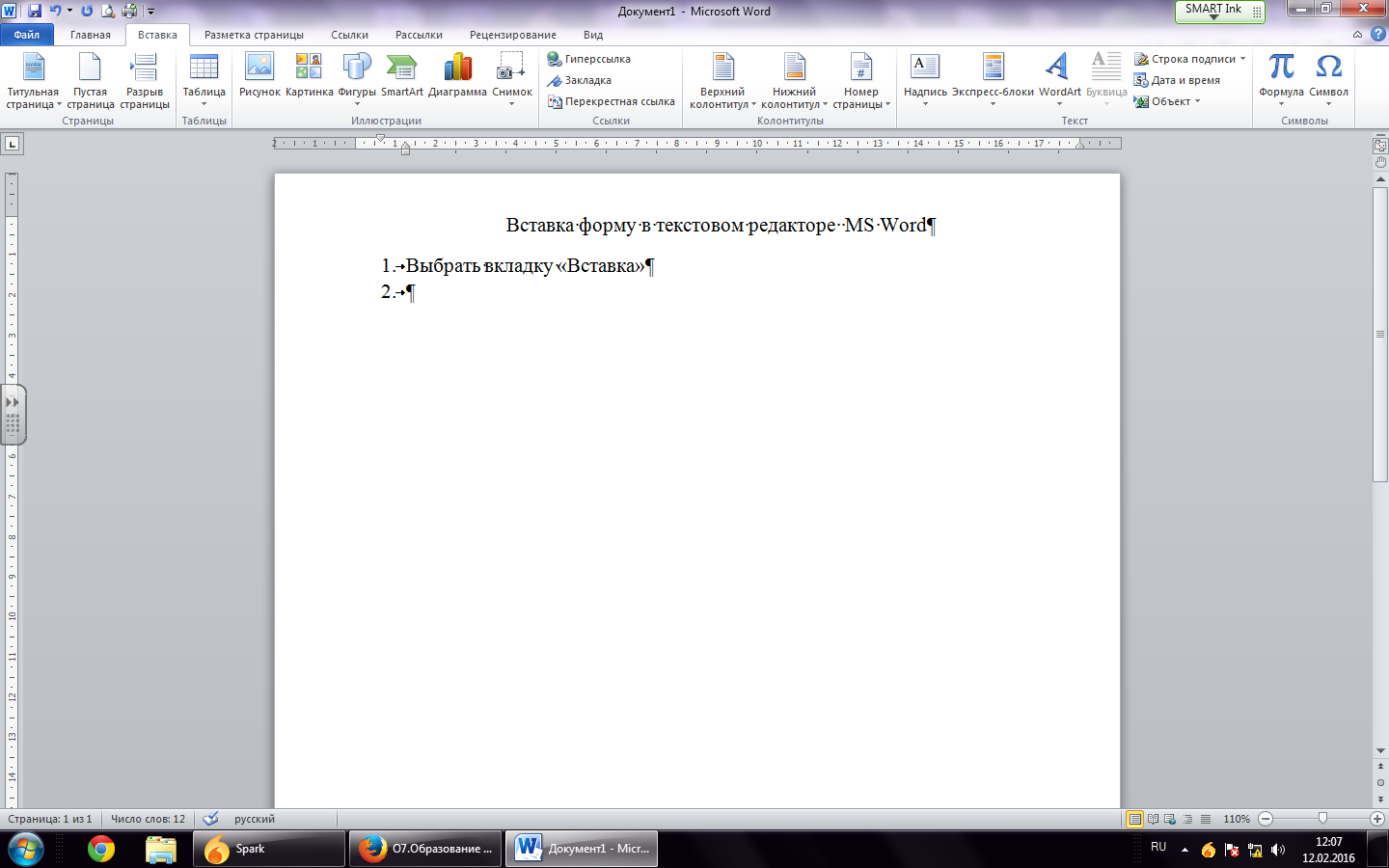Open the Объект dropdown
The image size is (1389, 868).
click(1167, 101)
